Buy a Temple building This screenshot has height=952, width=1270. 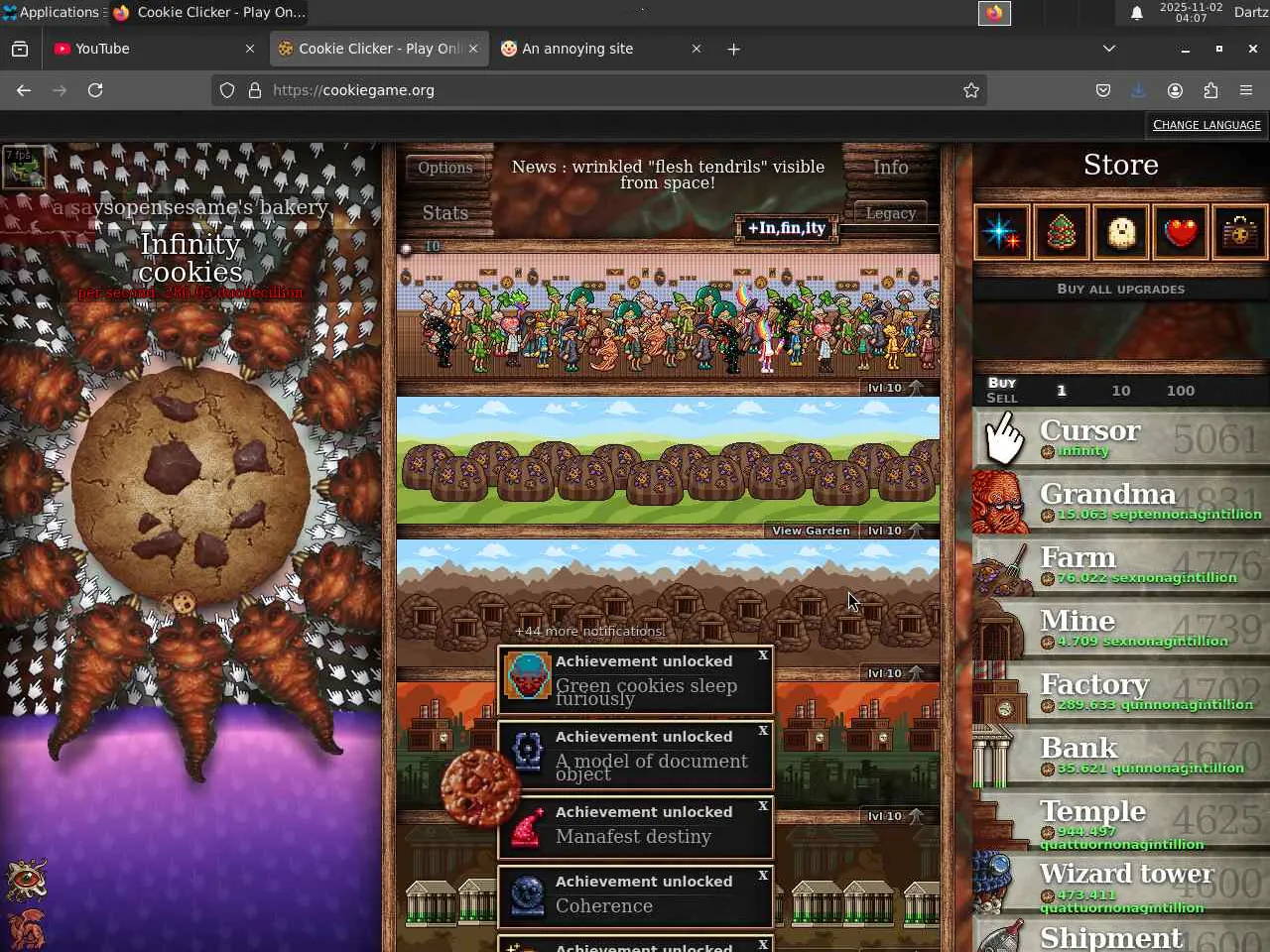pyautogui.click(x=1121, y=818)
